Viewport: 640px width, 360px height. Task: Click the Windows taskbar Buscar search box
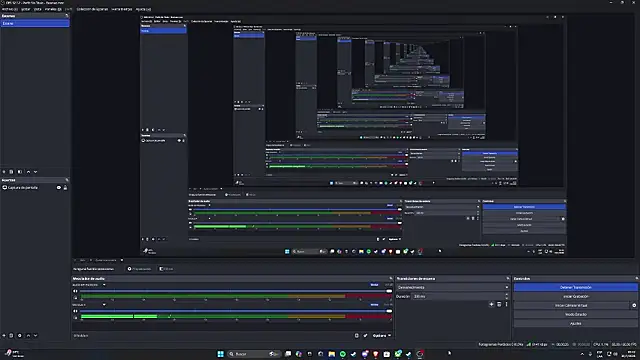(x=253, y=354)
